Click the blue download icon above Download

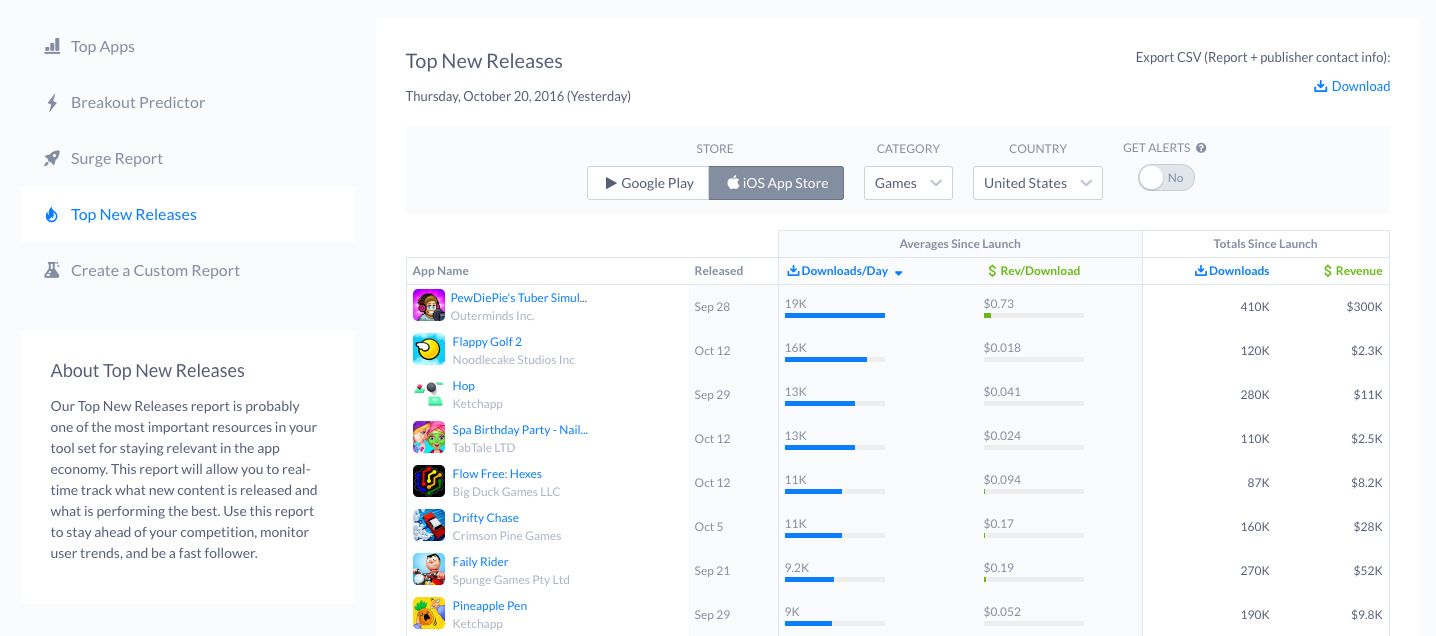click(x=1321, y=86)
